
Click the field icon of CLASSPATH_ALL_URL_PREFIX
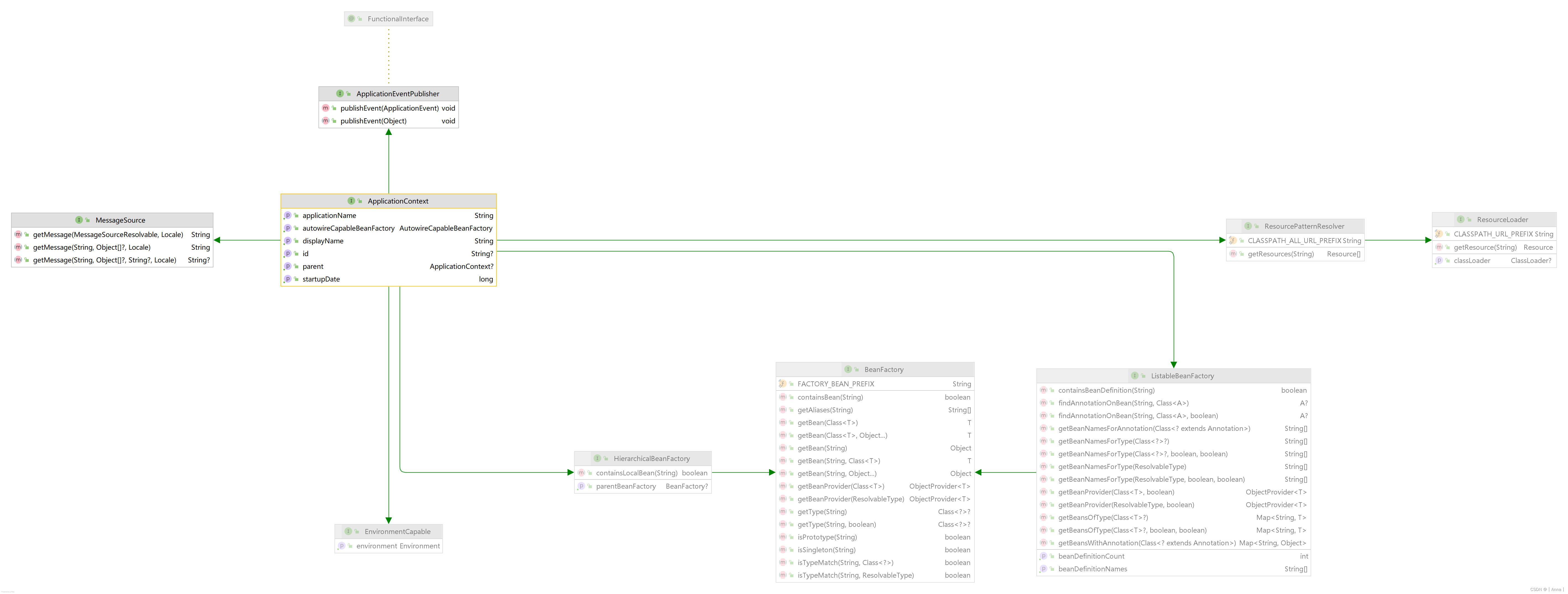click(x=1233, y=240)
